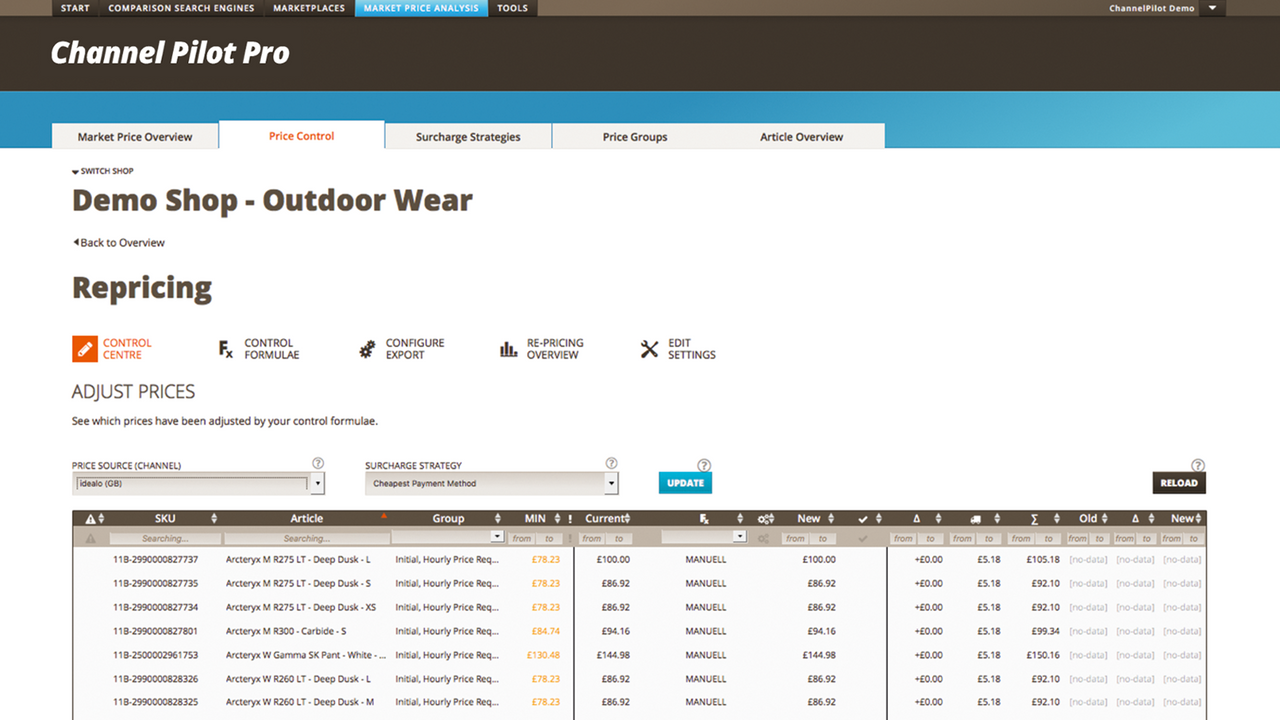Sort by Old column arrows

(x=1104, y=519)
